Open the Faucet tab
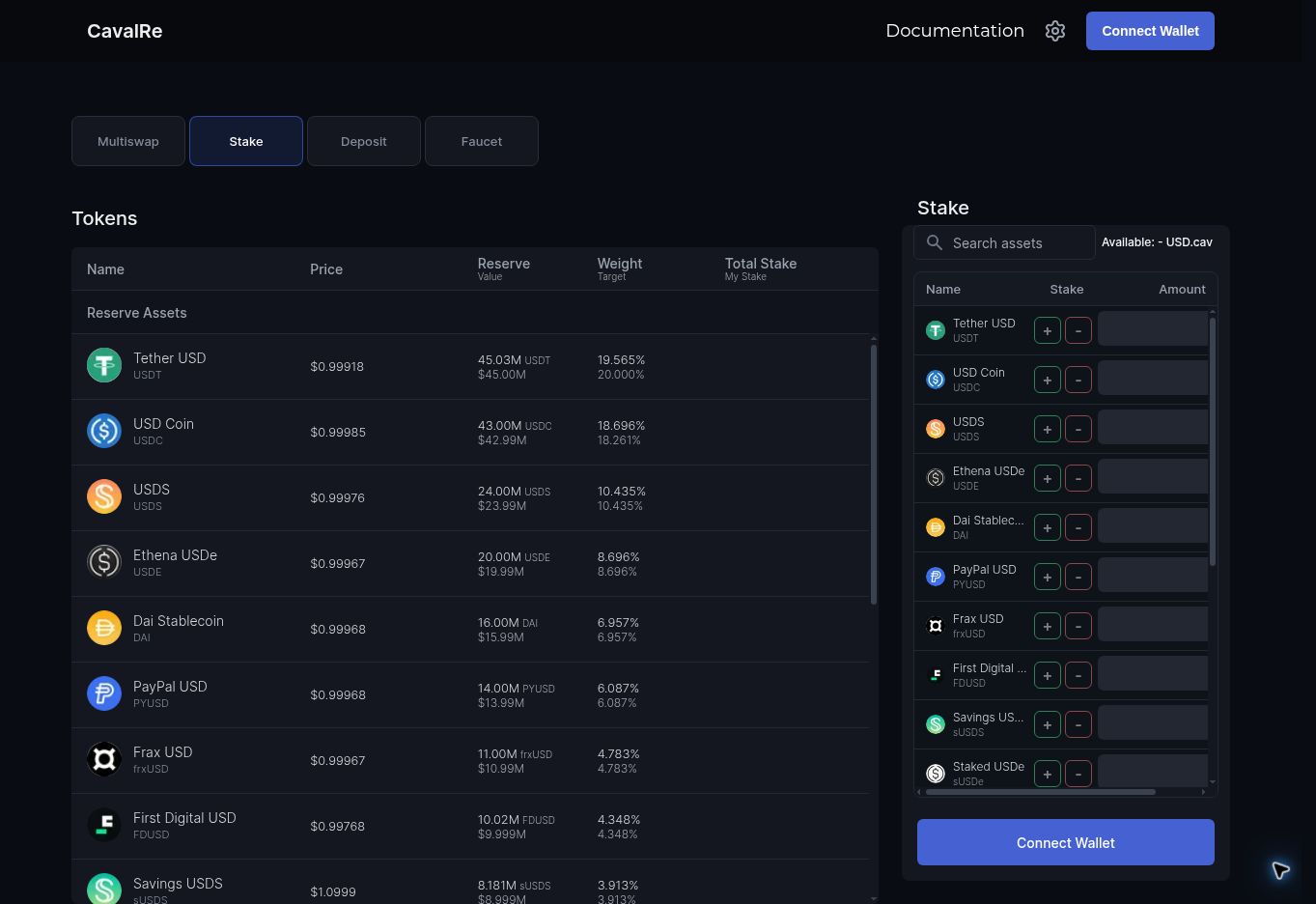The width and height of the screenshot is (1316, 904). [x=482, y=141]
